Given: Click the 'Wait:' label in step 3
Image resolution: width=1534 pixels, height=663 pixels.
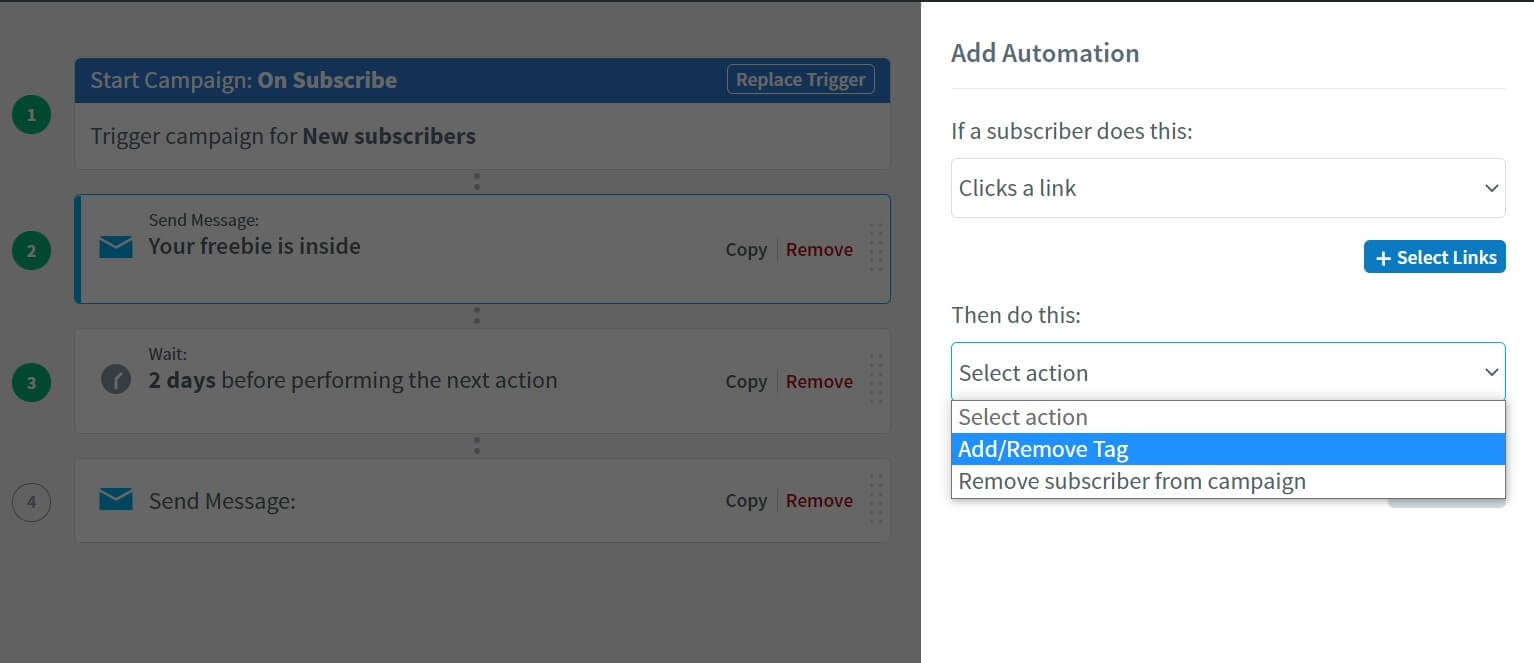Looking at the screenshot, I should click(168, 354).
